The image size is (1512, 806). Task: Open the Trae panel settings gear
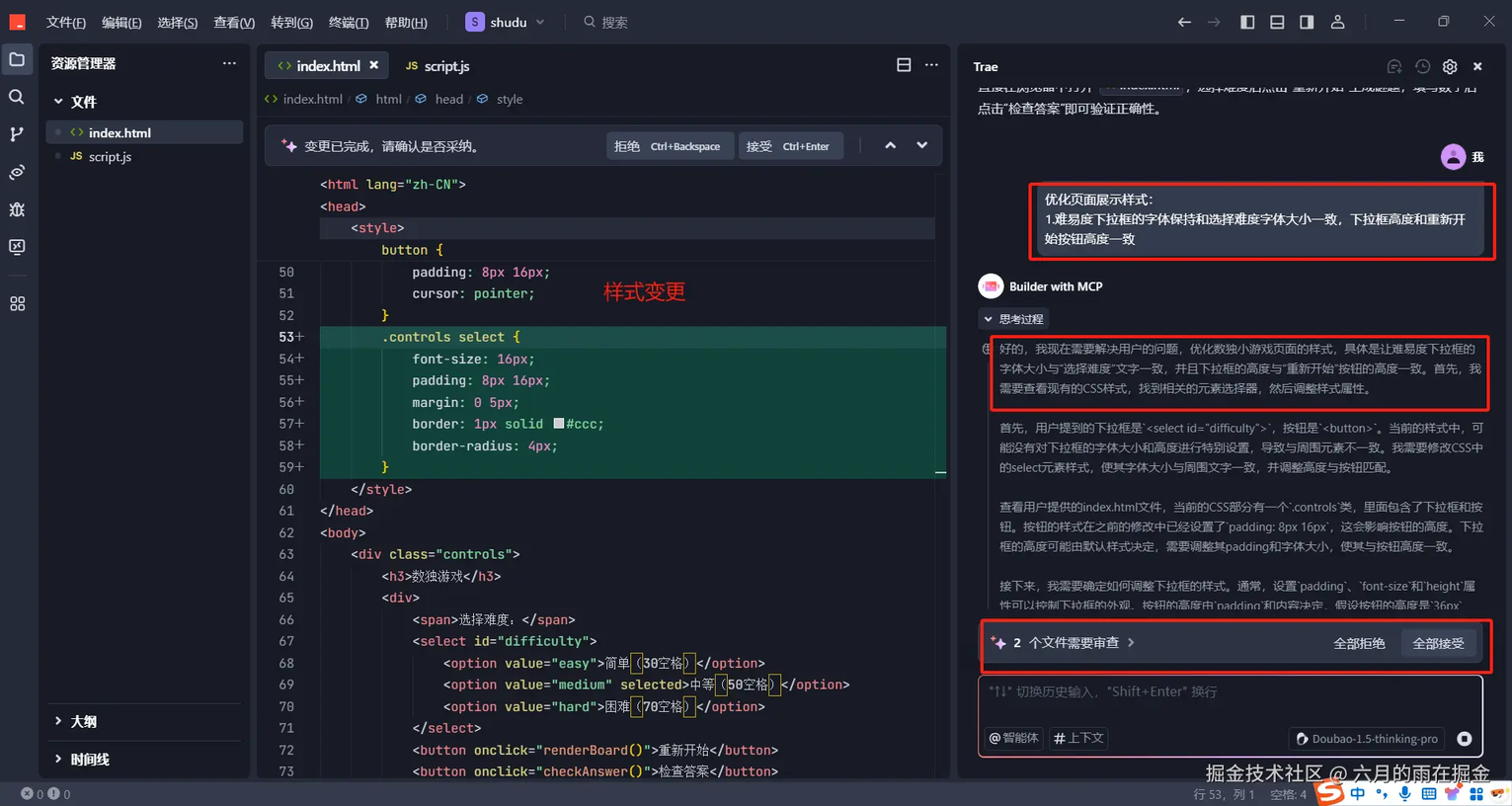tap(1450, 67)
